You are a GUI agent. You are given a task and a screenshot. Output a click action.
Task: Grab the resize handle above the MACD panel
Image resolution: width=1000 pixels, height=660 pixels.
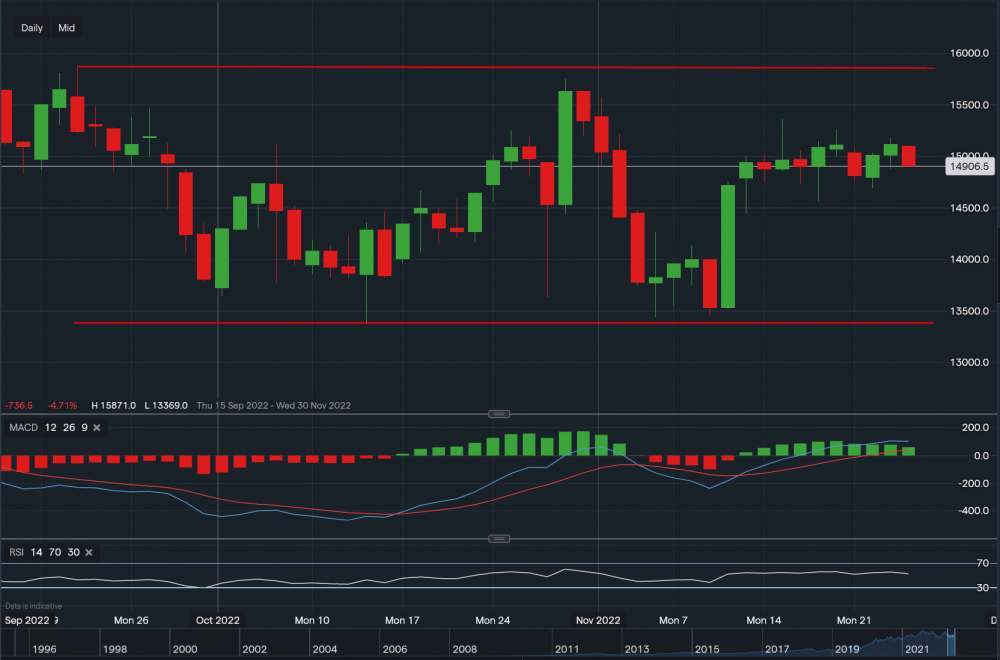click(x=497, y=414)
